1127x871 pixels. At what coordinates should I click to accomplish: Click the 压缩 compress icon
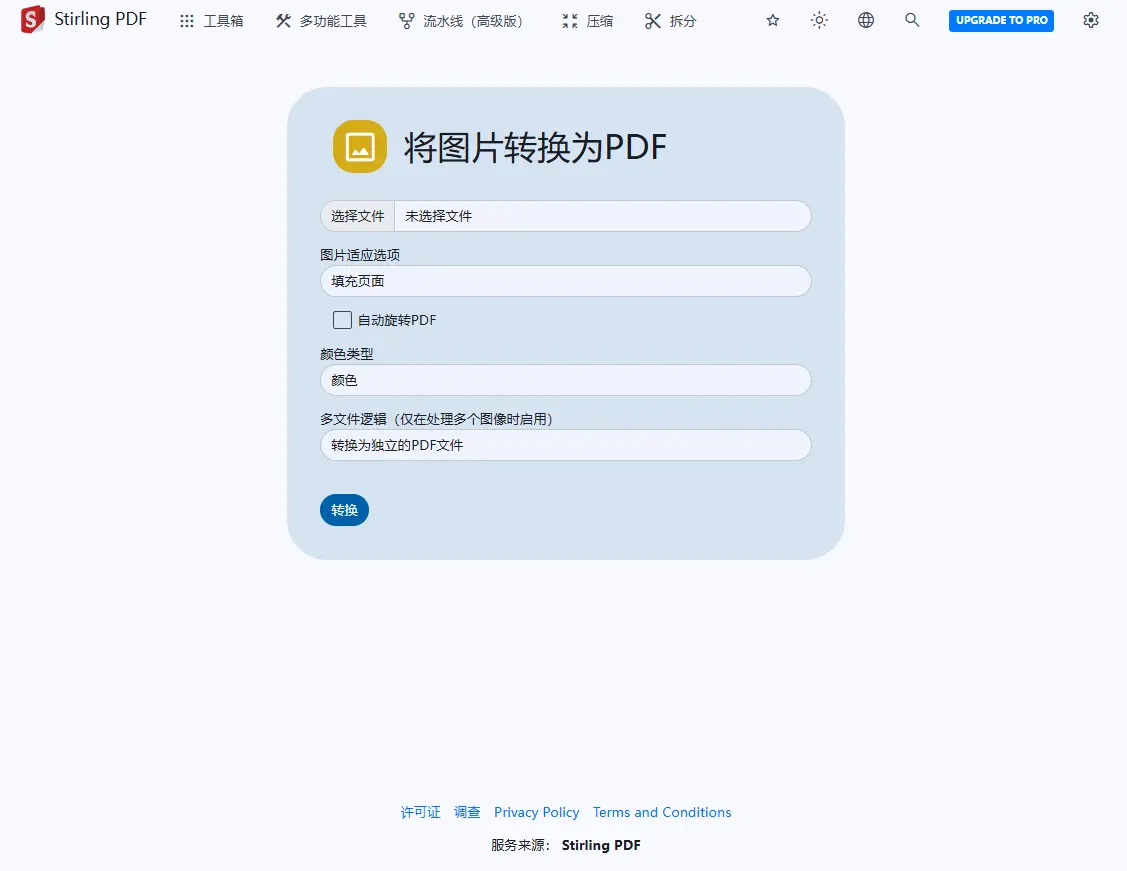(x=570, y=21)
